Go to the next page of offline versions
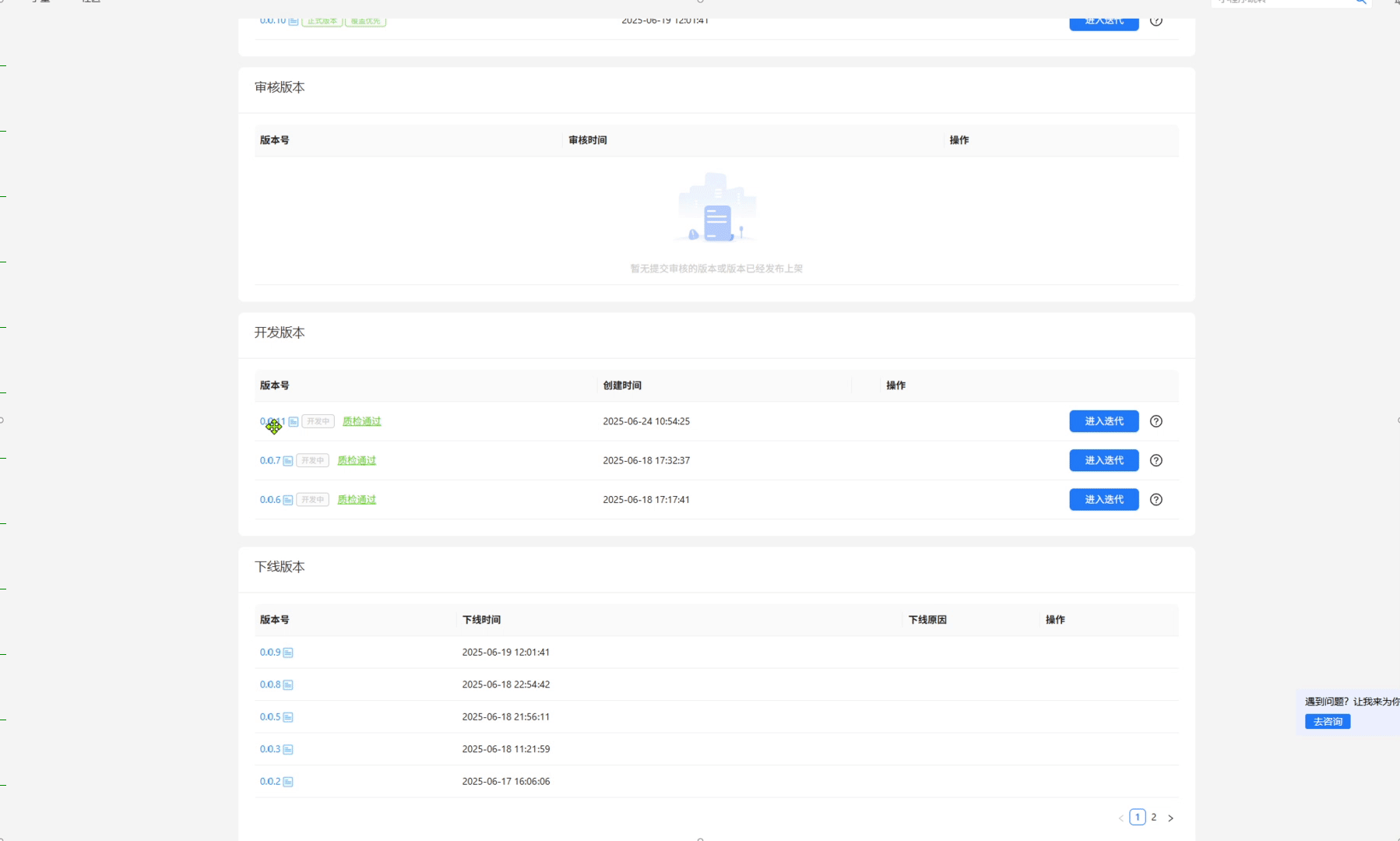This screenshot has height=841, width=1400. coord(1170,818)
